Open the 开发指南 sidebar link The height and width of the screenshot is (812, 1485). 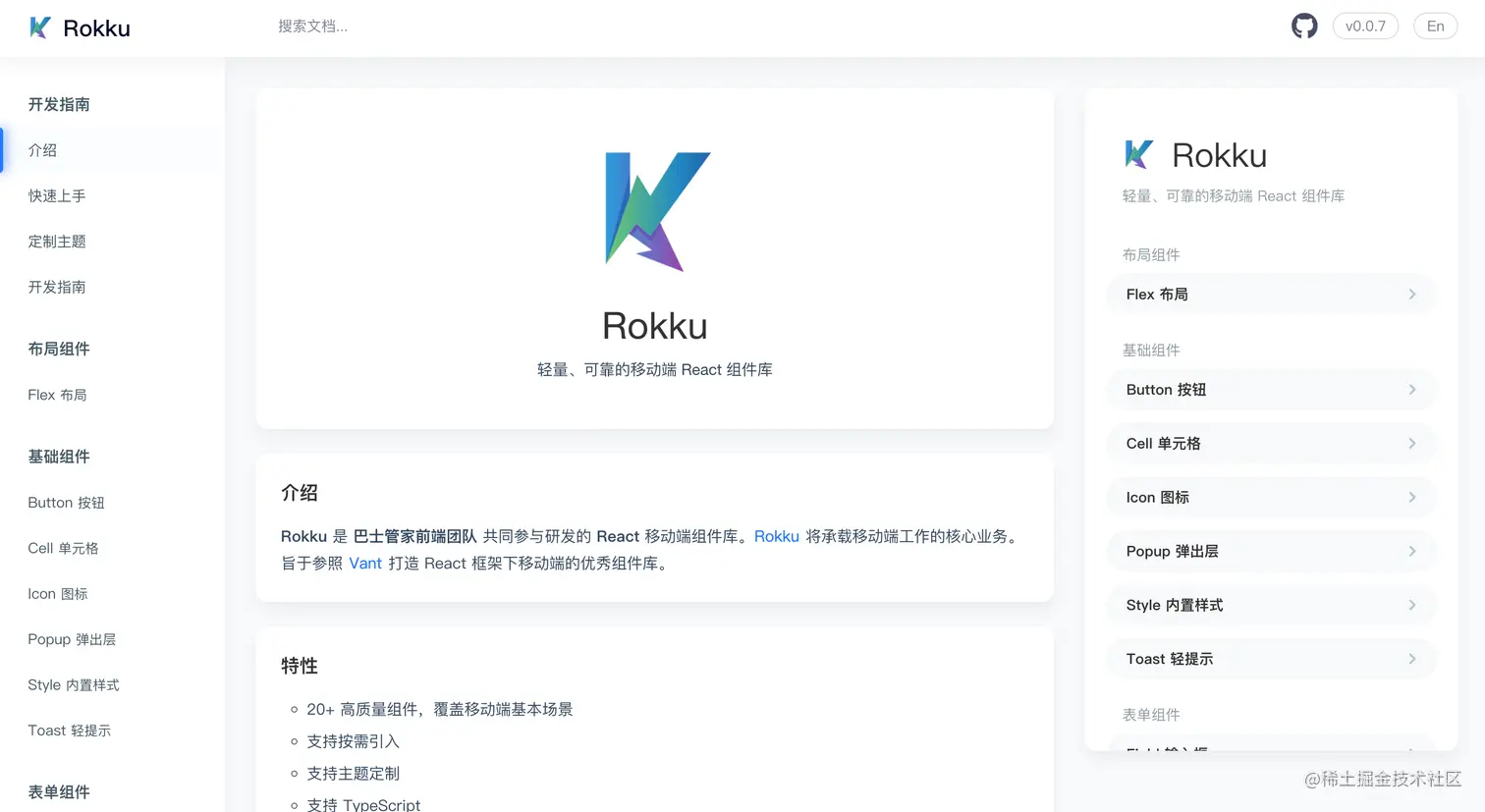point(57,287)
